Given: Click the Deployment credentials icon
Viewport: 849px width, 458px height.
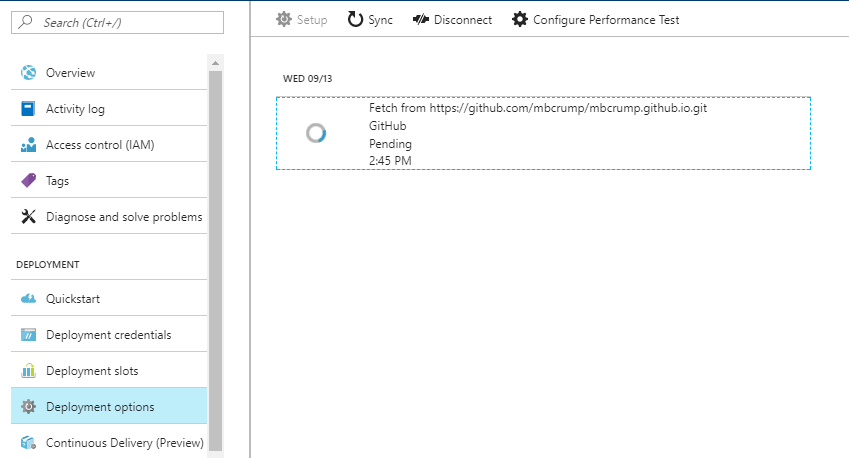Looking at the screenshot, I should [x=29, y=335].
